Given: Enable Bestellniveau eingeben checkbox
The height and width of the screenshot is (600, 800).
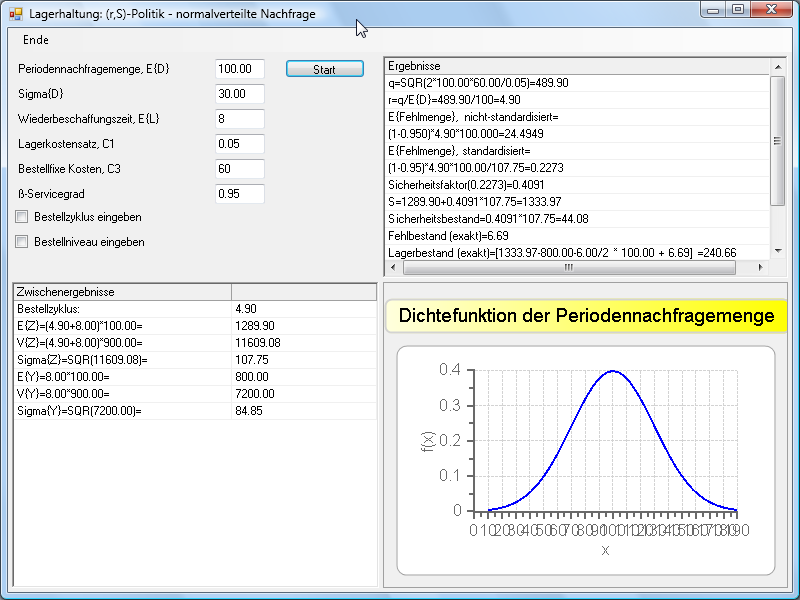Looking at the screenshot, I should (x=22, y=242).
